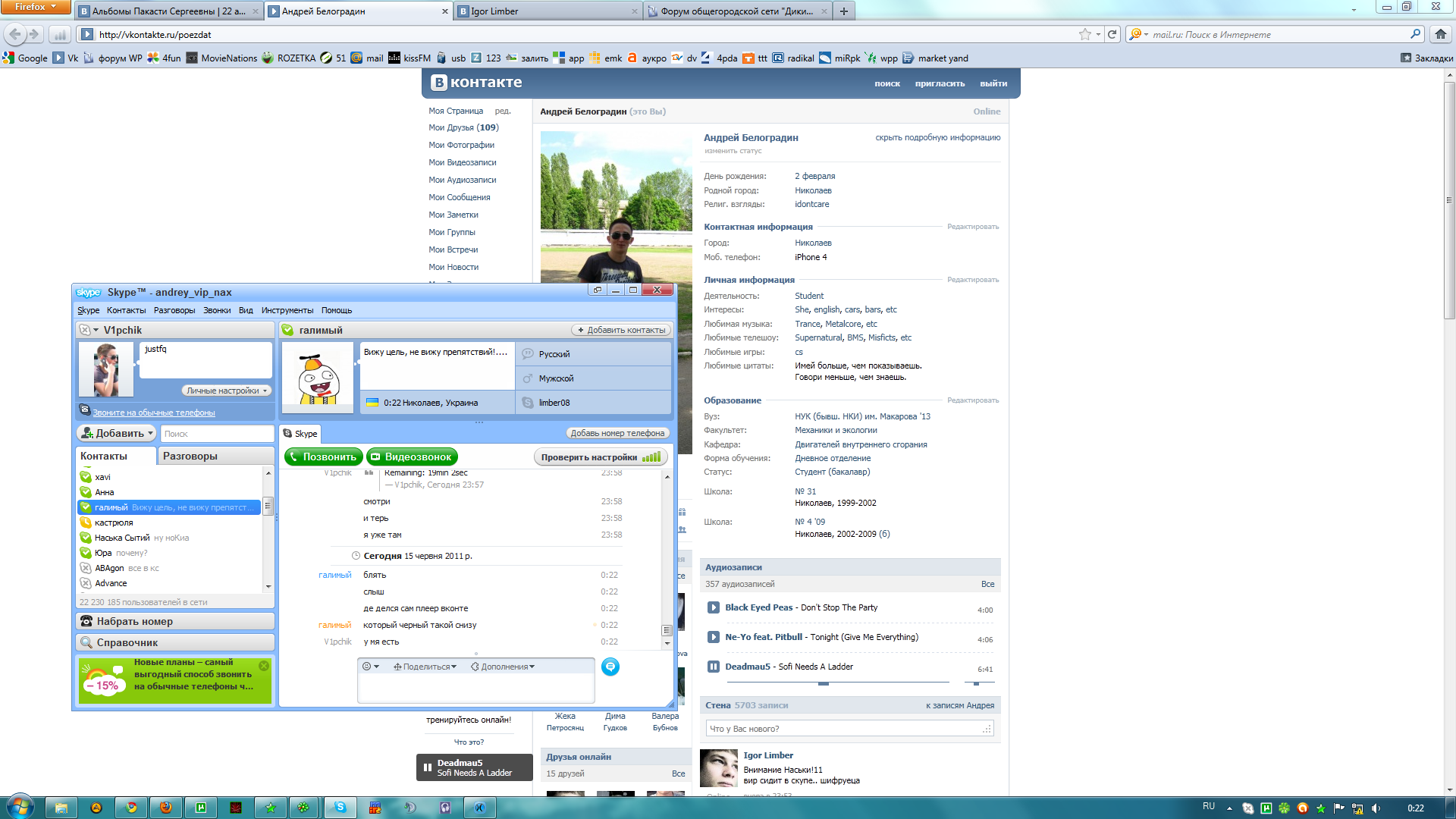
Task: Click Firefox back navigation arrow
Action: click(15, 34)
